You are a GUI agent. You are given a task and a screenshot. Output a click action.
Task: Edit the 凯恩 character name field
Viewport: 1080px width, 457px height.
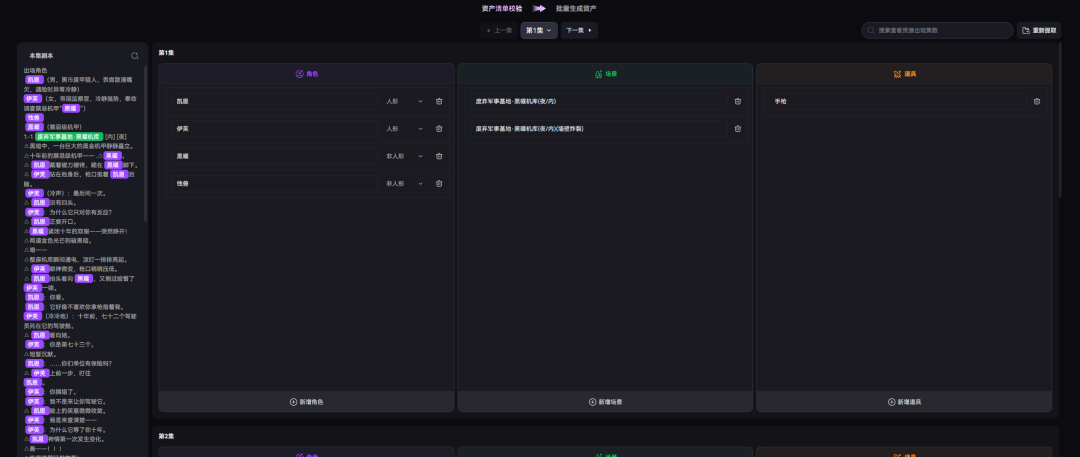pyautogui.click(x=274, y=101)
